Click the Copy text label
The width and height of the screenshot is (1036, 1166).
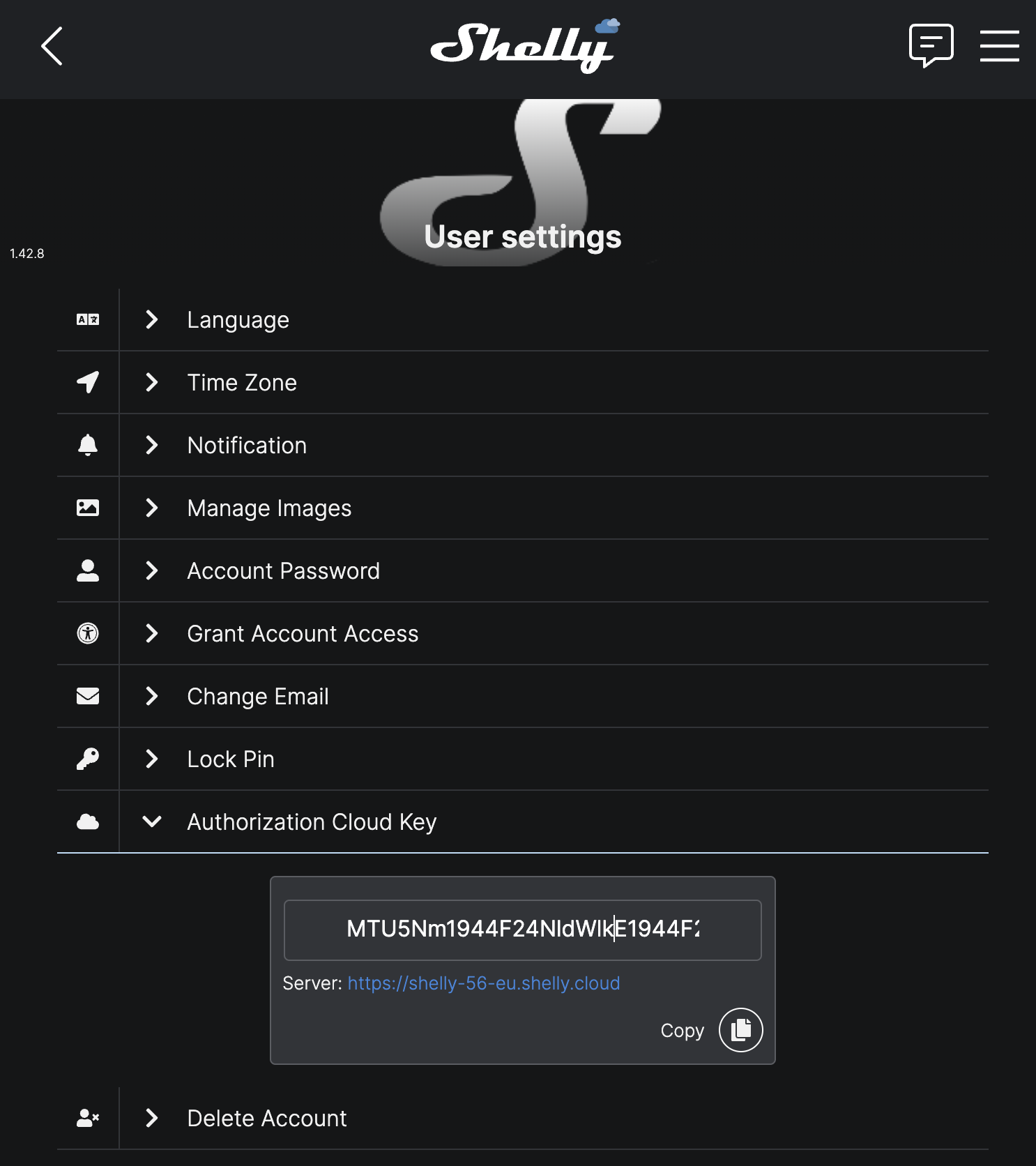tap(683, 1031)
